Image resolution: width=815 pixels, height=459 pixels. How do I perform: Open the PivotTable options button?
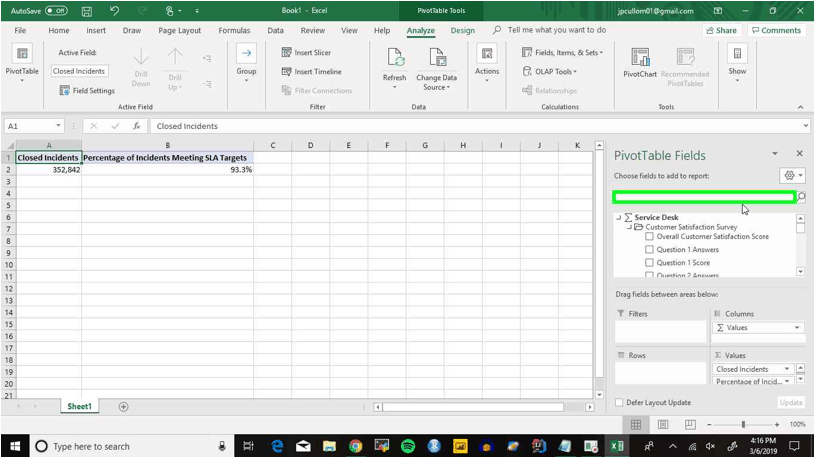[x=22, y=64]
